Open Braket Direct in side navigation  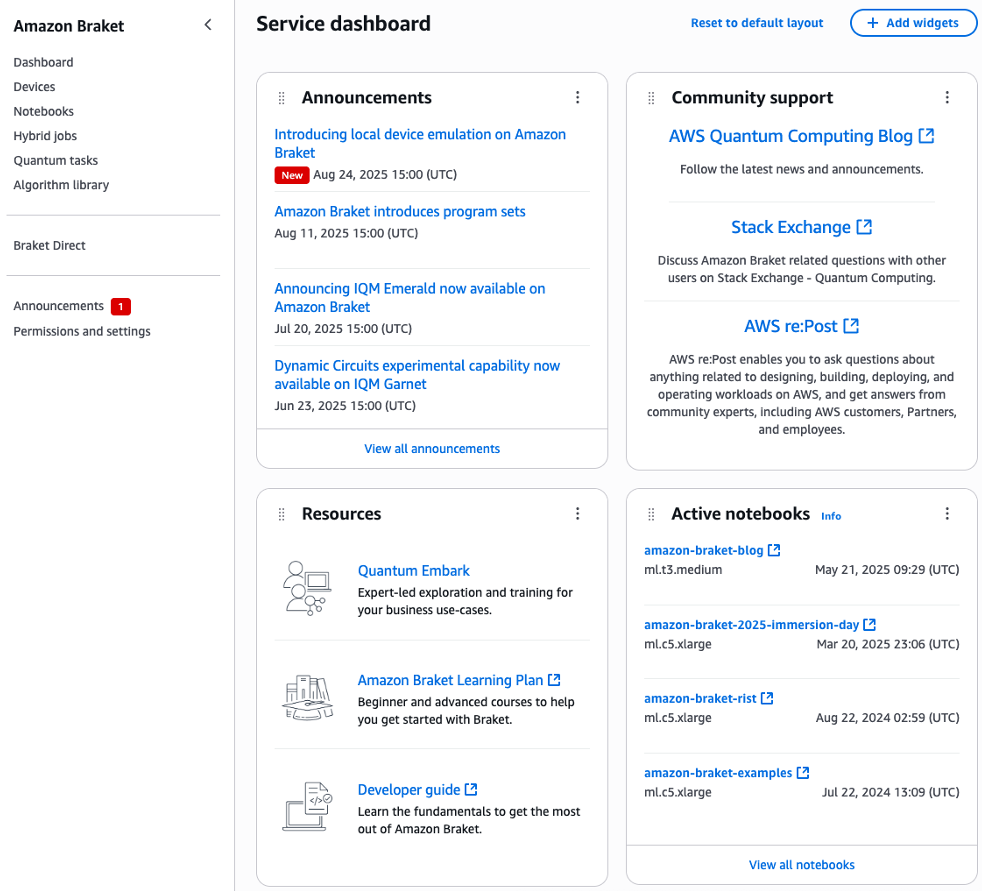coord(49,245)
